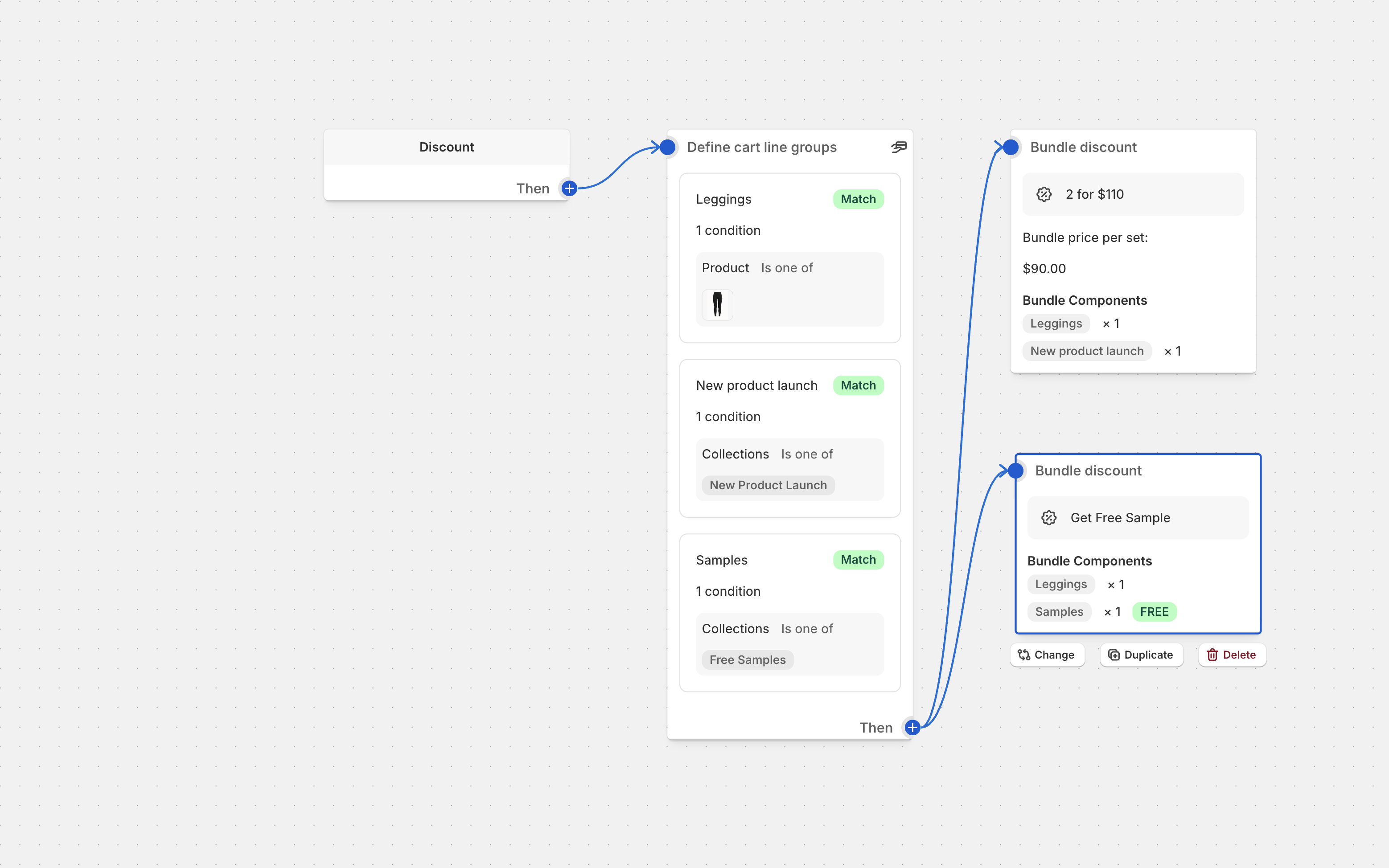Click the discount badge icon beside Get Free Sample
The height and width of the screenshot is (868, 1389).
pyautogui.click(x=1048, y=518)
